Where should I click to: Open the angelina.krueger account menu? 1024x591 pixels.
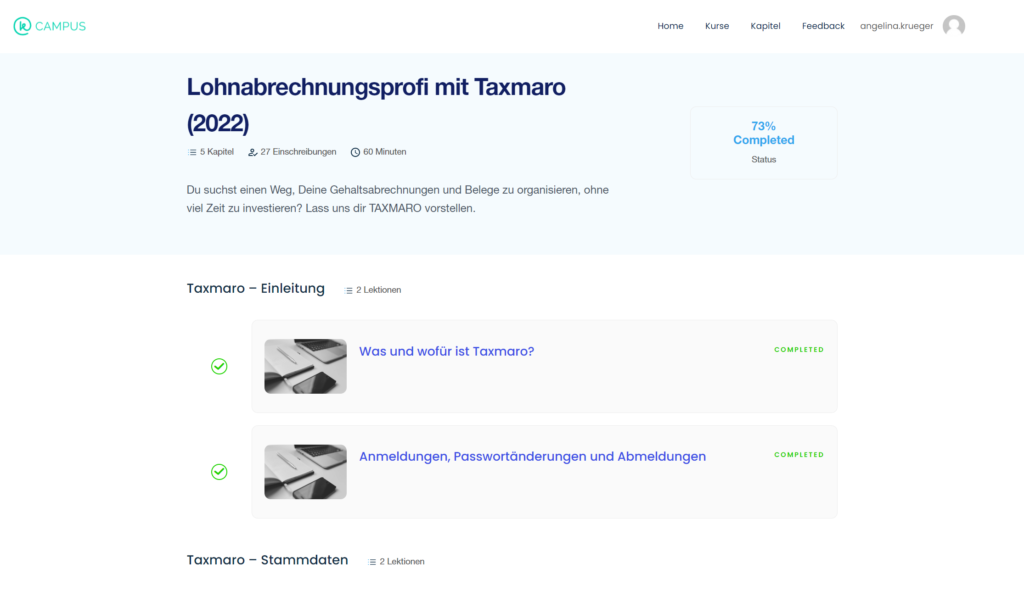pyautogui.click(x=897, y=26)
